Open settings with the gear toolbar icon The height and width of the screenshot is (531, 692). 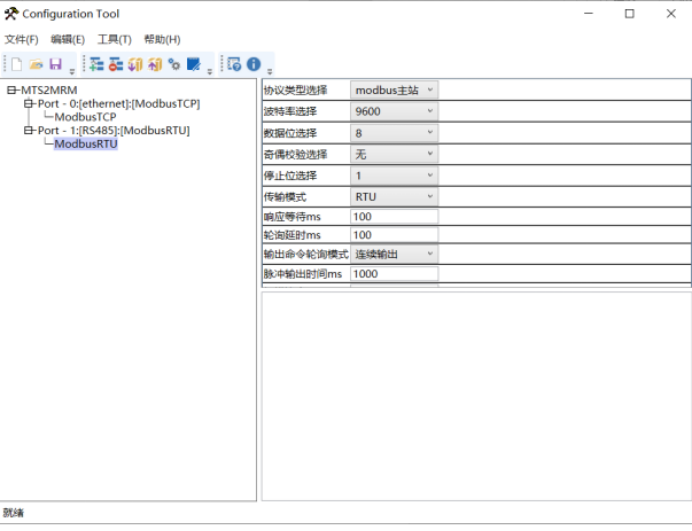(x=174, y=64)
